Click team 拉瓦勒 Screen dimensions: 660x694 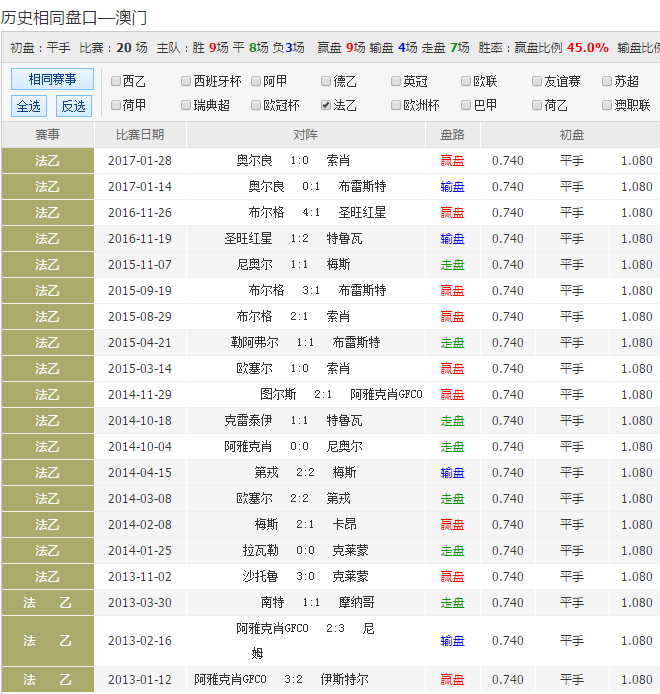(260, 551)
